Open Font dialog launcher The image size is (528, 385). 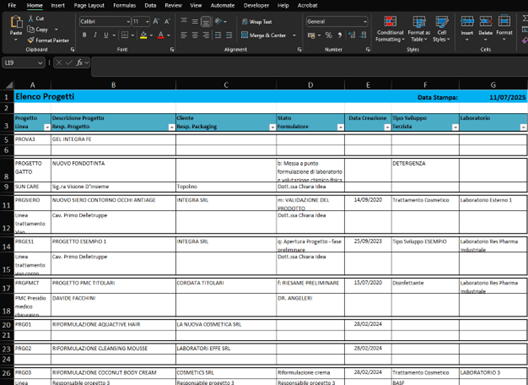pyautogui.click(x=172, y=50)
